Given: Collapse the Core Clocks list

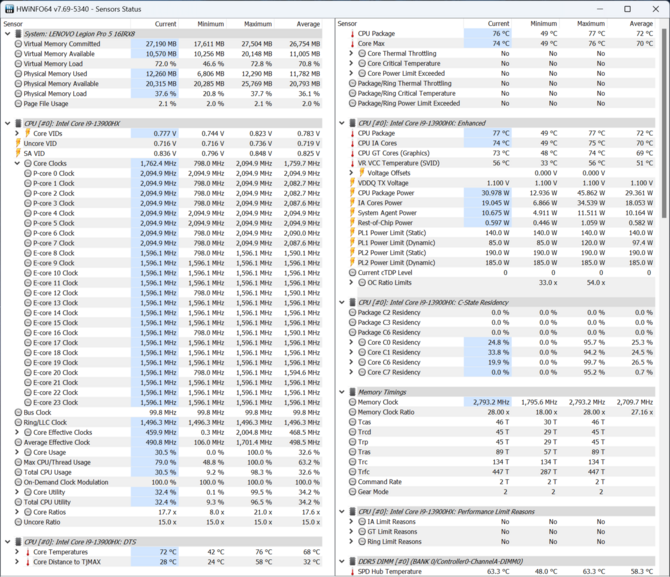Looking at the screenshot, I should click(x=16, y=163).
